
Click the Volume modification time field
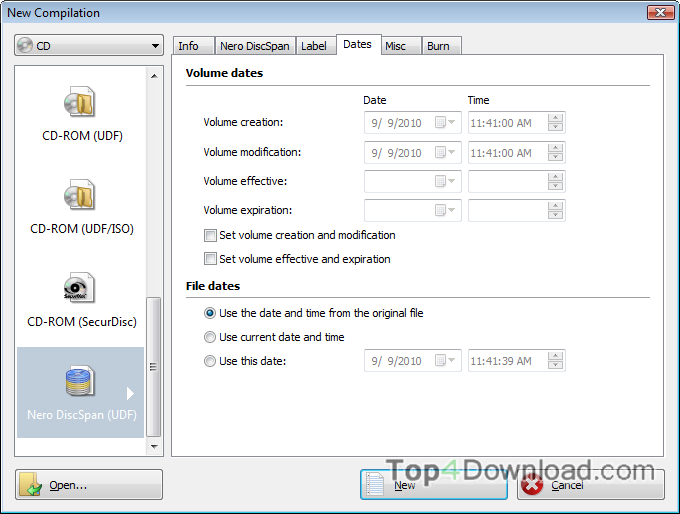point(517,153)
